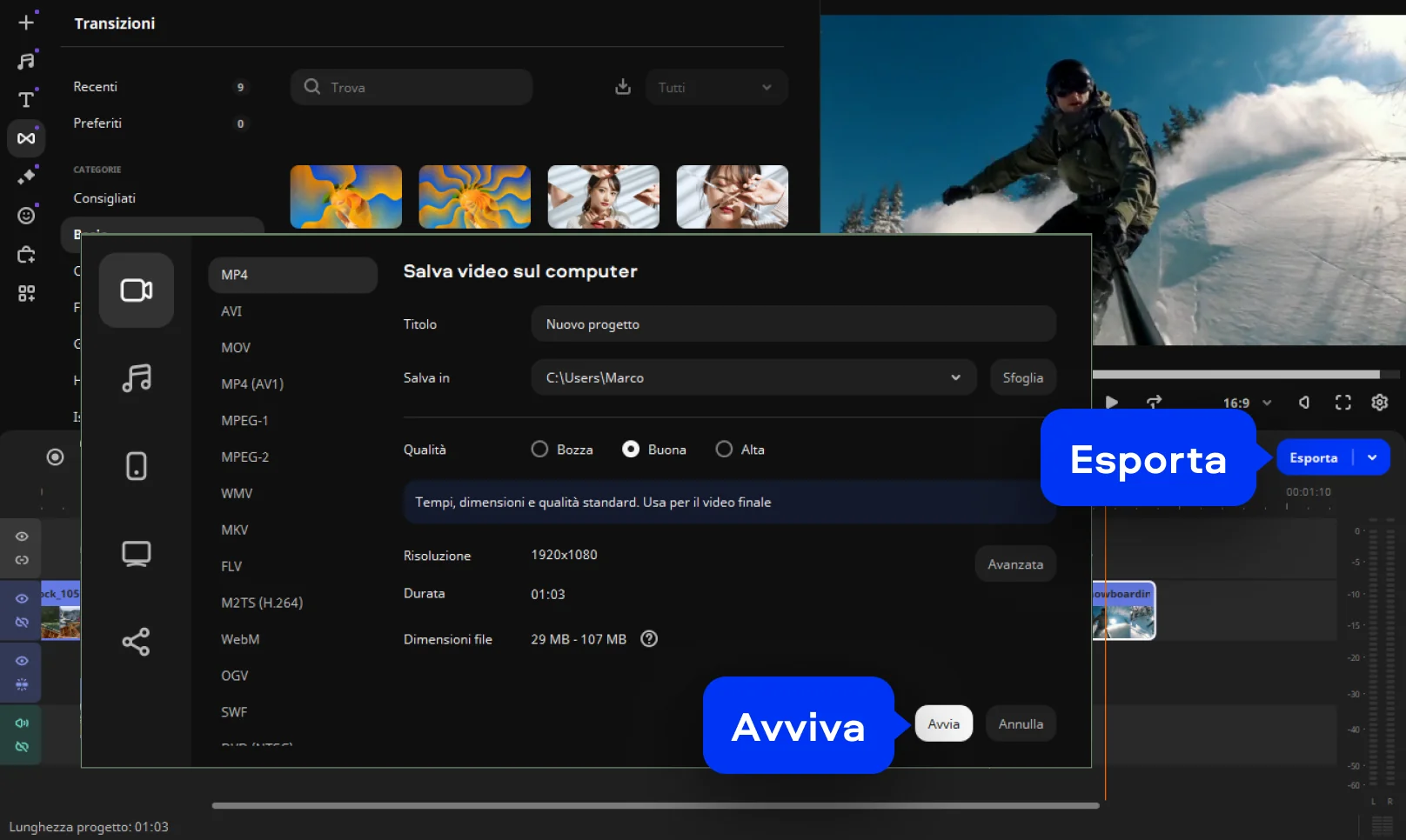Viewport: 1406px width, 840px height.
Task: Choose the WebM format option
Action: click(240, 639)
